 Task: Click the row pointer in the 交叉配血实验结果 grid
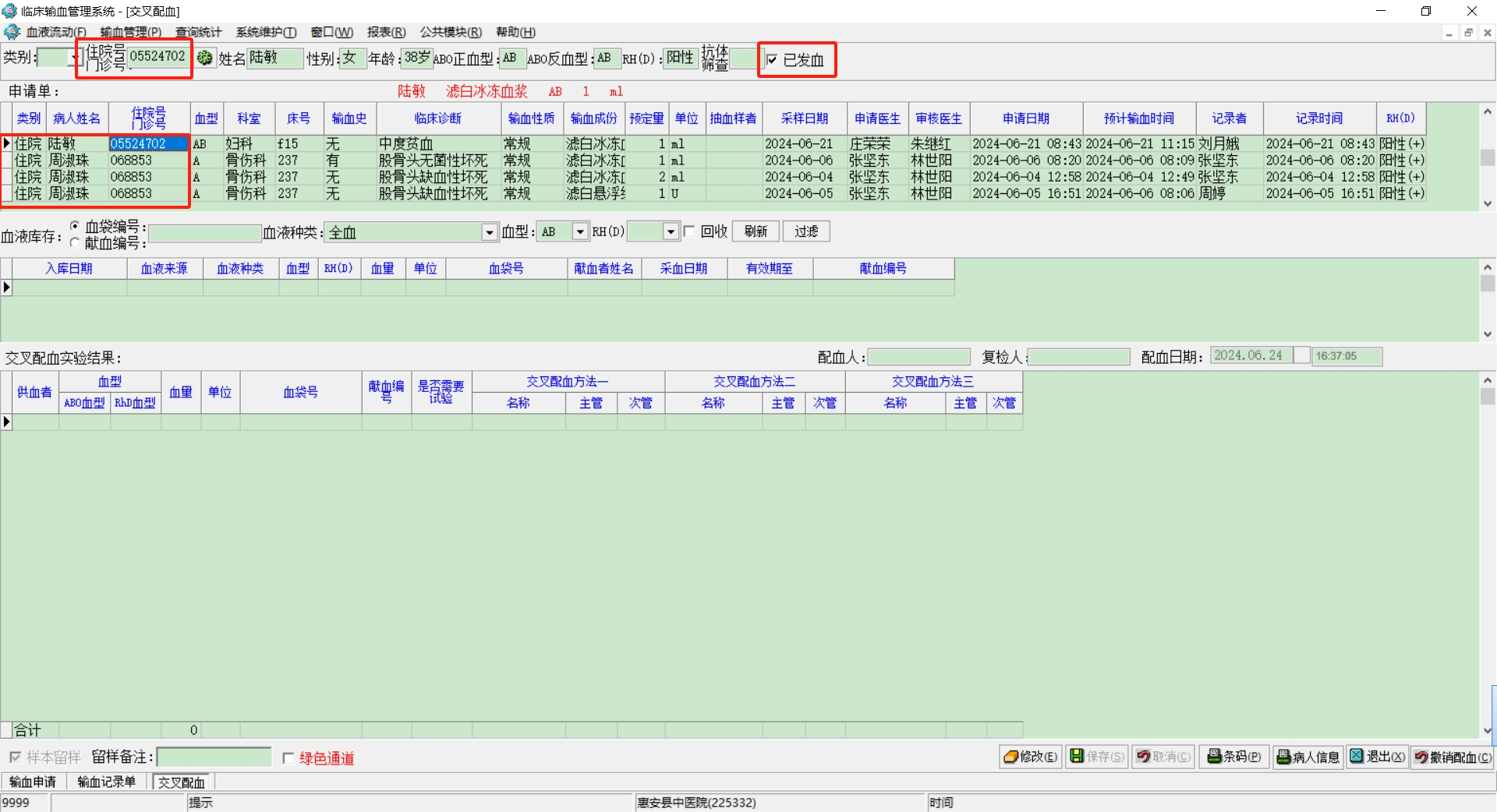(6, 422)
